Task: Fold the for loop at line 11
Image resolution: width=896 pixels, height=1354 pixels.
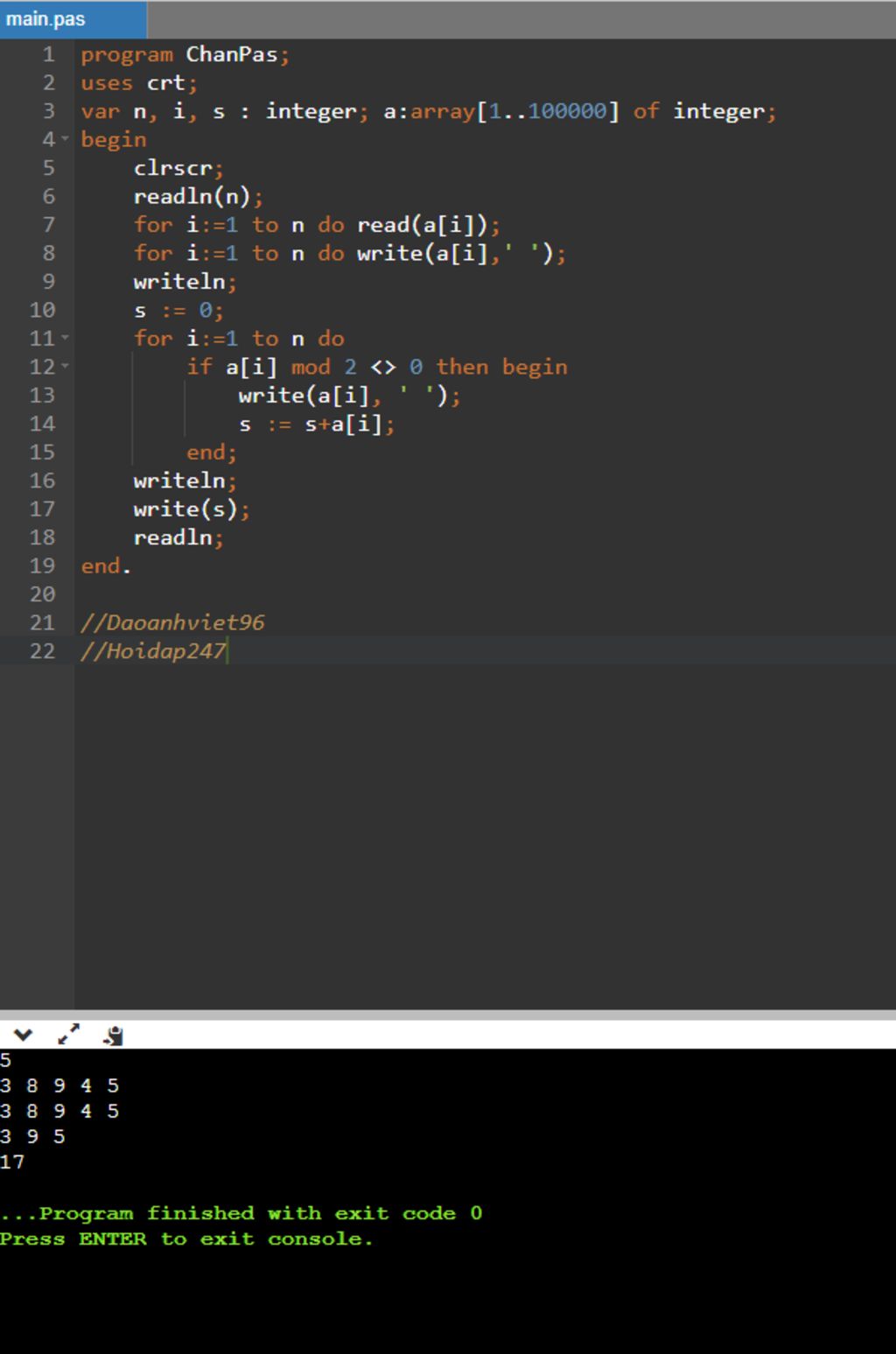Action: click(x=65, y=339)
